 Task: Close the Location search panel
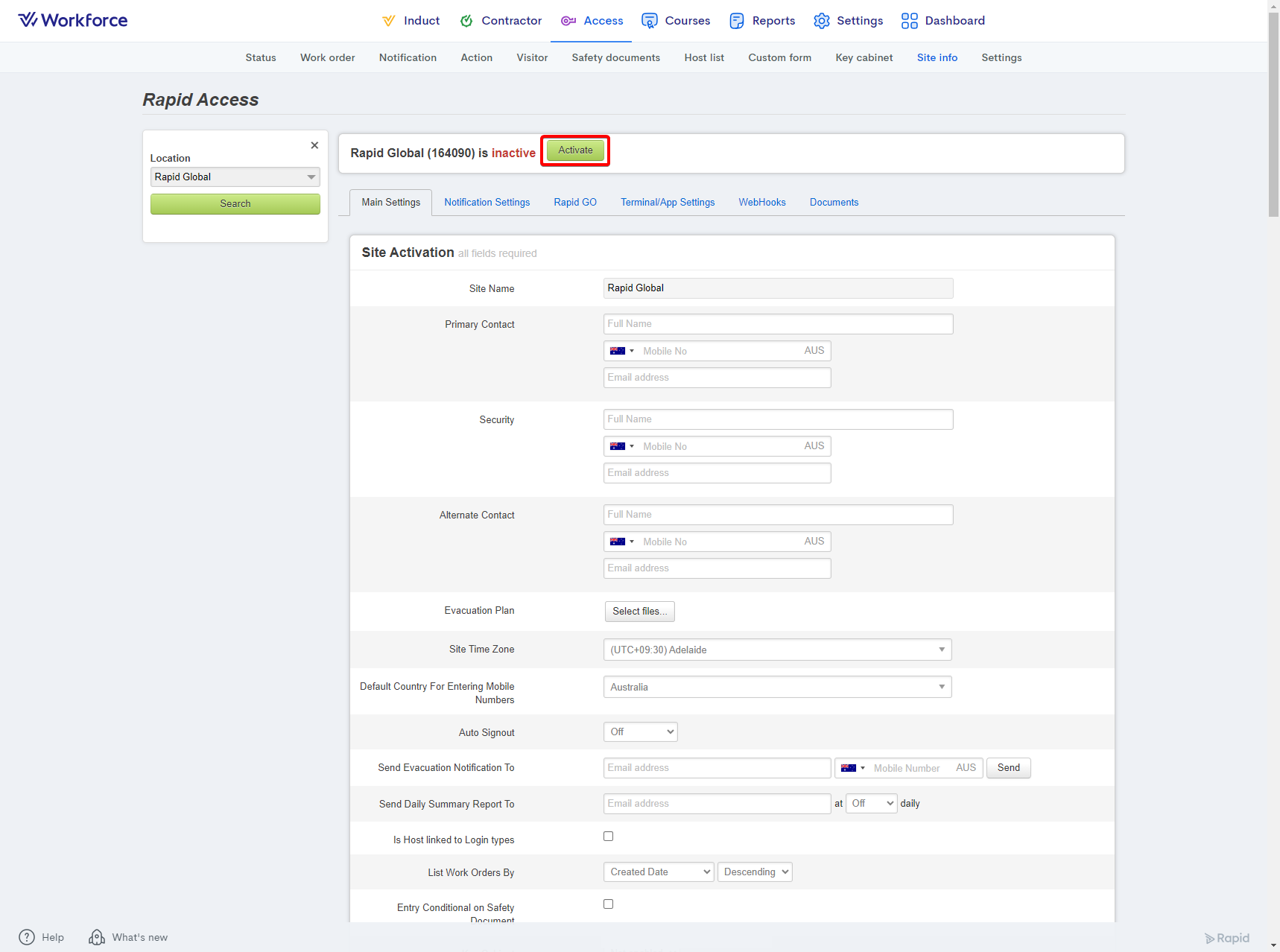tap(314, 145)
